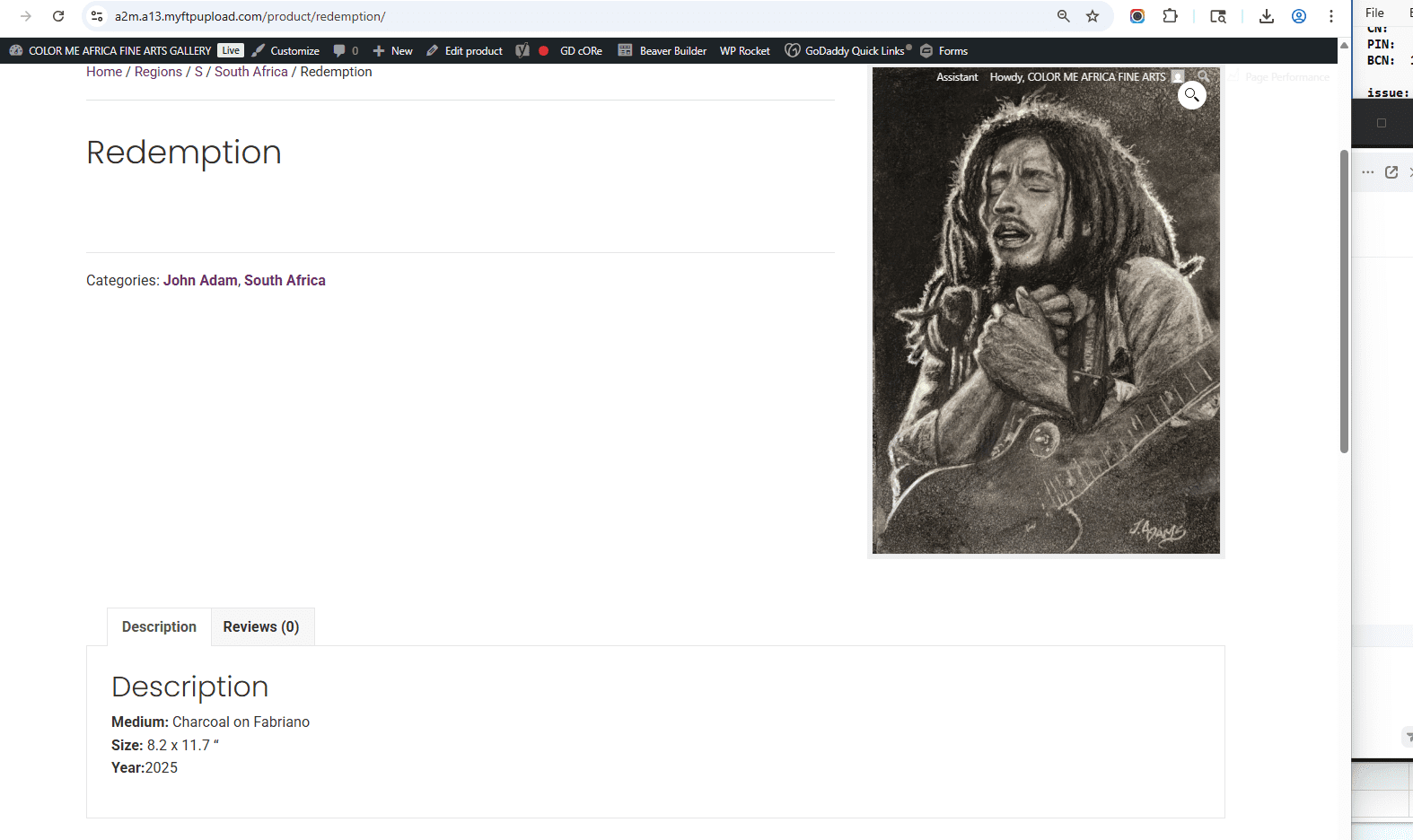1413x840 pixels.
Task: Open the Customize admin bar item
Action: [285, 51]
